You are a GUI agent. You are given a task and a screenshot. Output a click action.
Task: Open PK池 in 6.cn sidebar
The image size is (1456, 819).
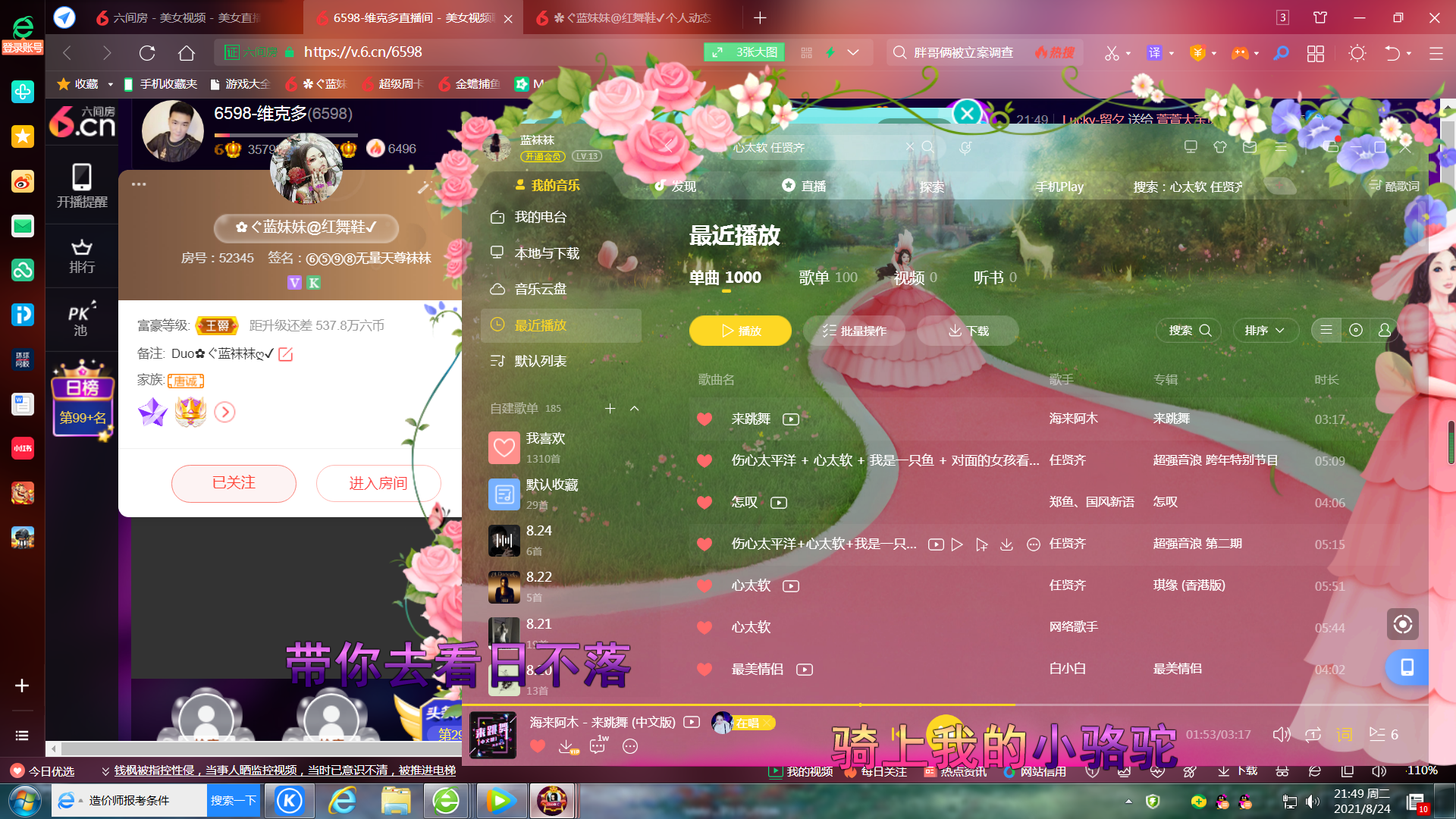click(81, 319)
